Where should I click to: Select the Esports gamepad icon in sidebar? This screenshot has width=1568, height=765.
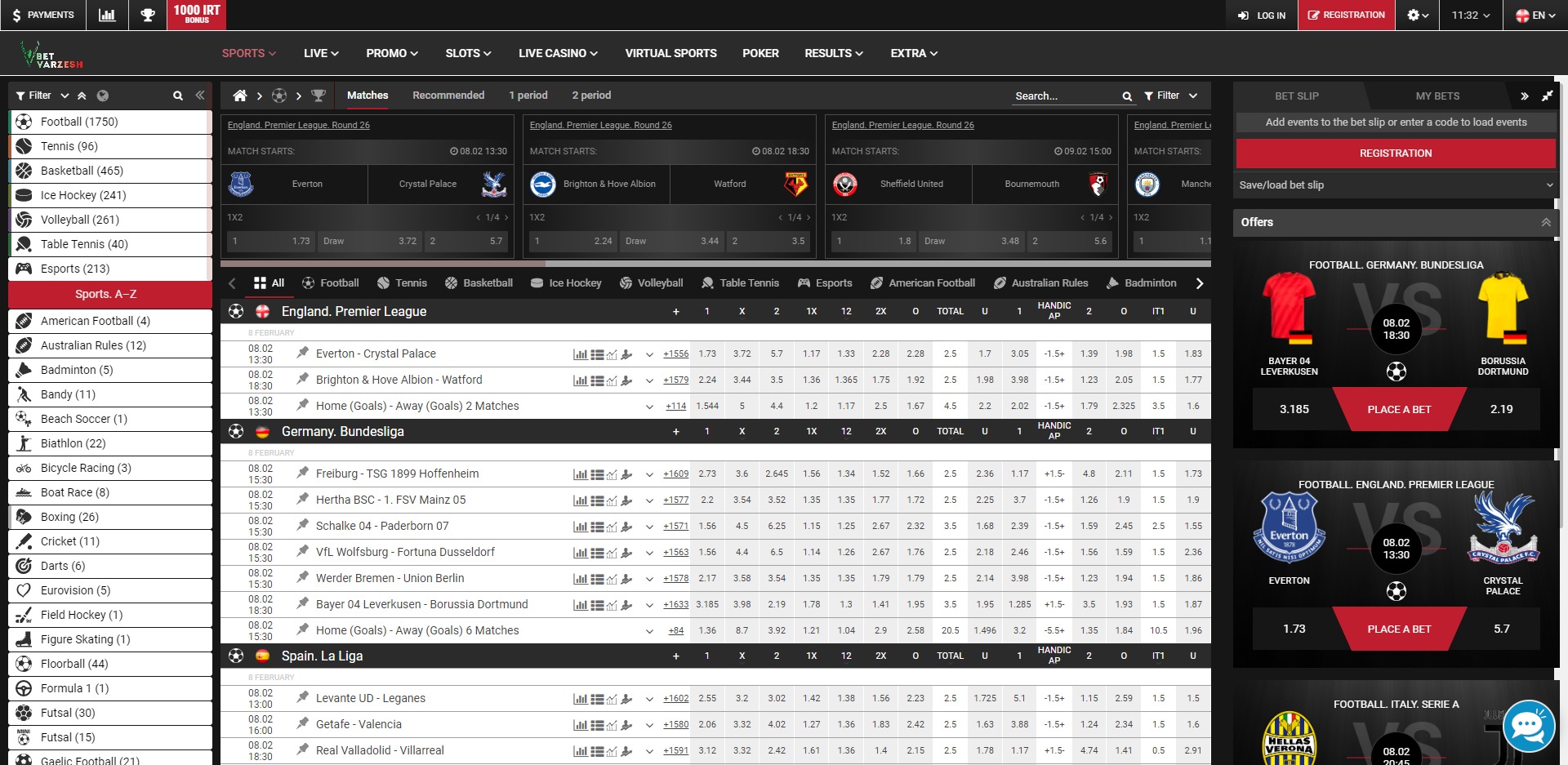(24, 269)
